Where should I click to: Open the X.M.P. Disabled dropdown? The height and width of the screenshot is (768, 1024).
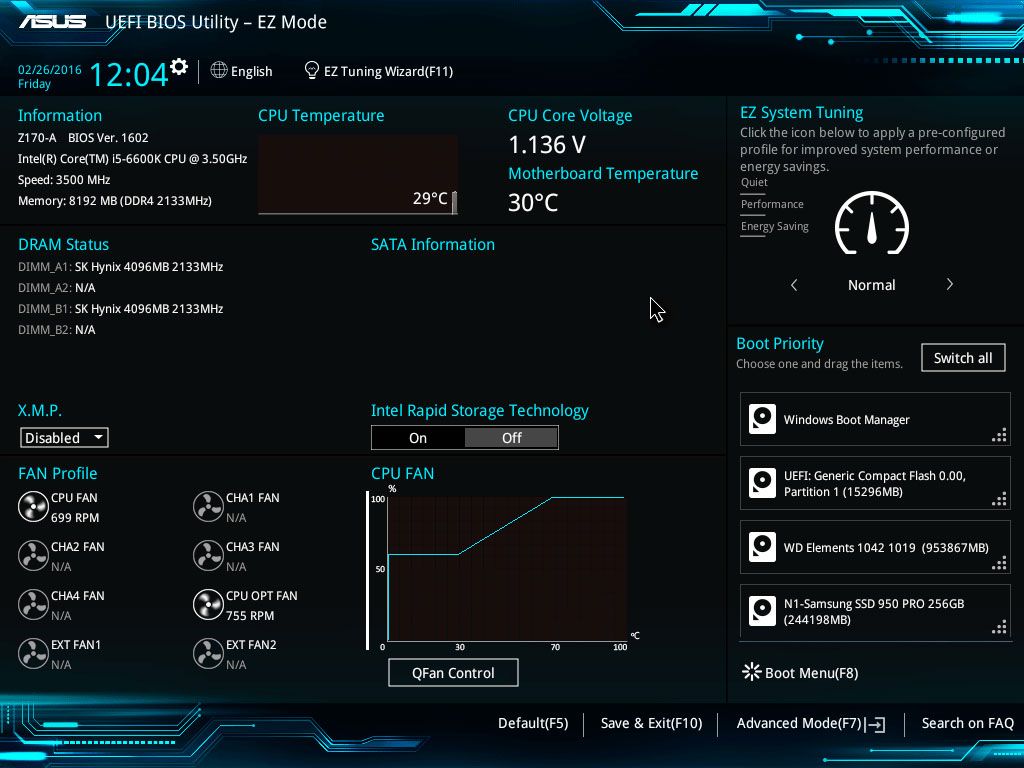64,438
